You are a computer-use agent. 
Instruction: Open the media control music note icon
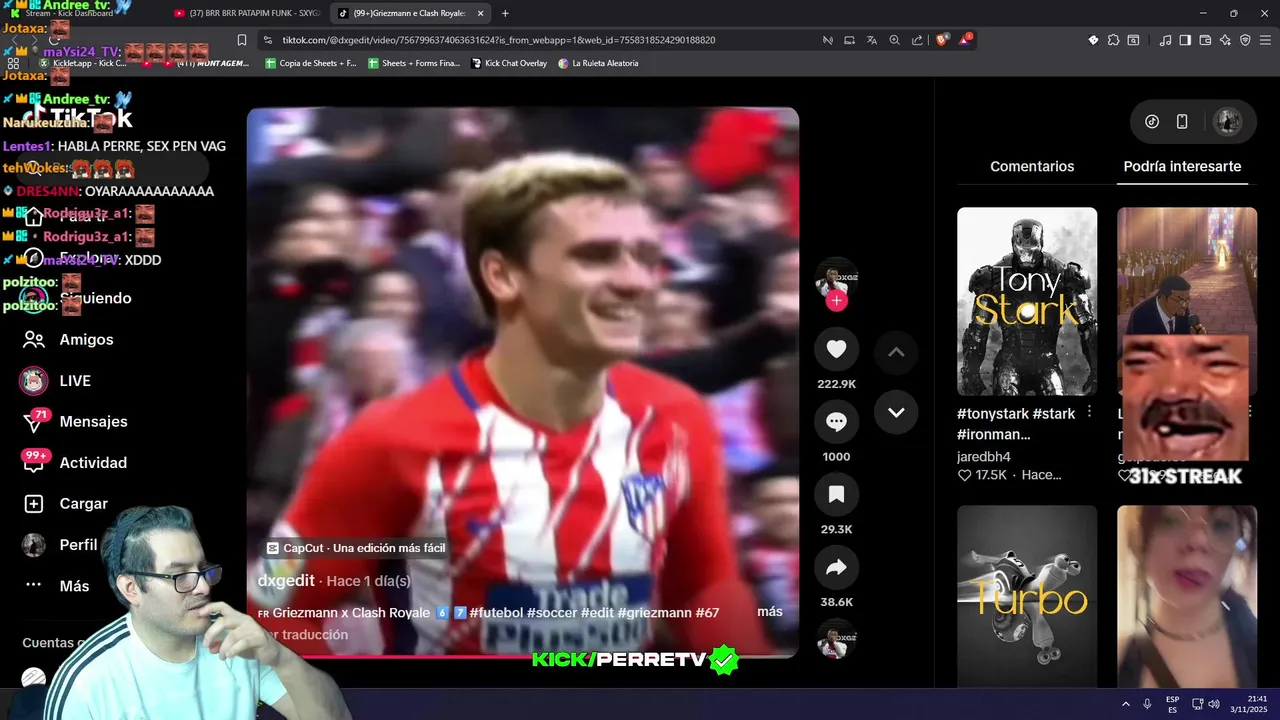coord(1165,40)
